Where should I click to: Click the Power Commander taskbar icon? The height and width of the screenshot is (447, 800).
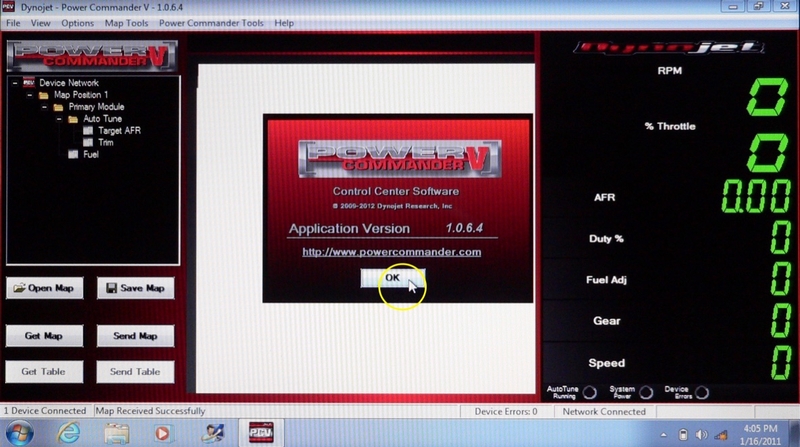coord(262,432)
